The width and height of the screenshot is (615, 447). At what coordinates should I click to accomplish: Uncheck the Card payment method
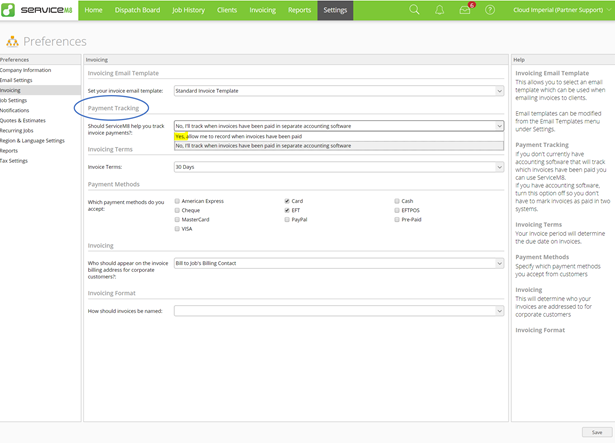click(287, 201)
